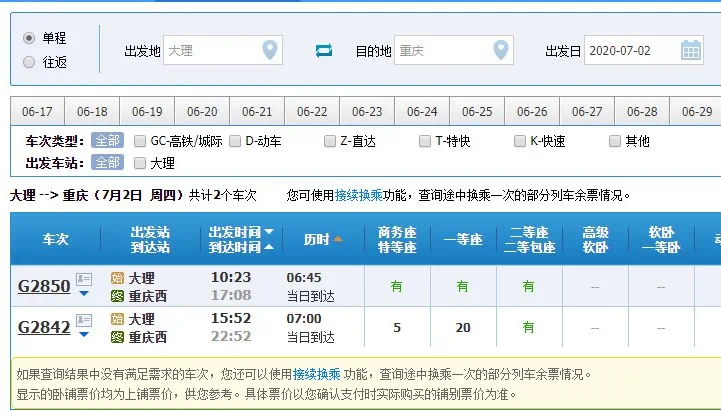Click G2850 一等座 availability 有
This screenshot has height=411, width=721.
coord(463,286)
